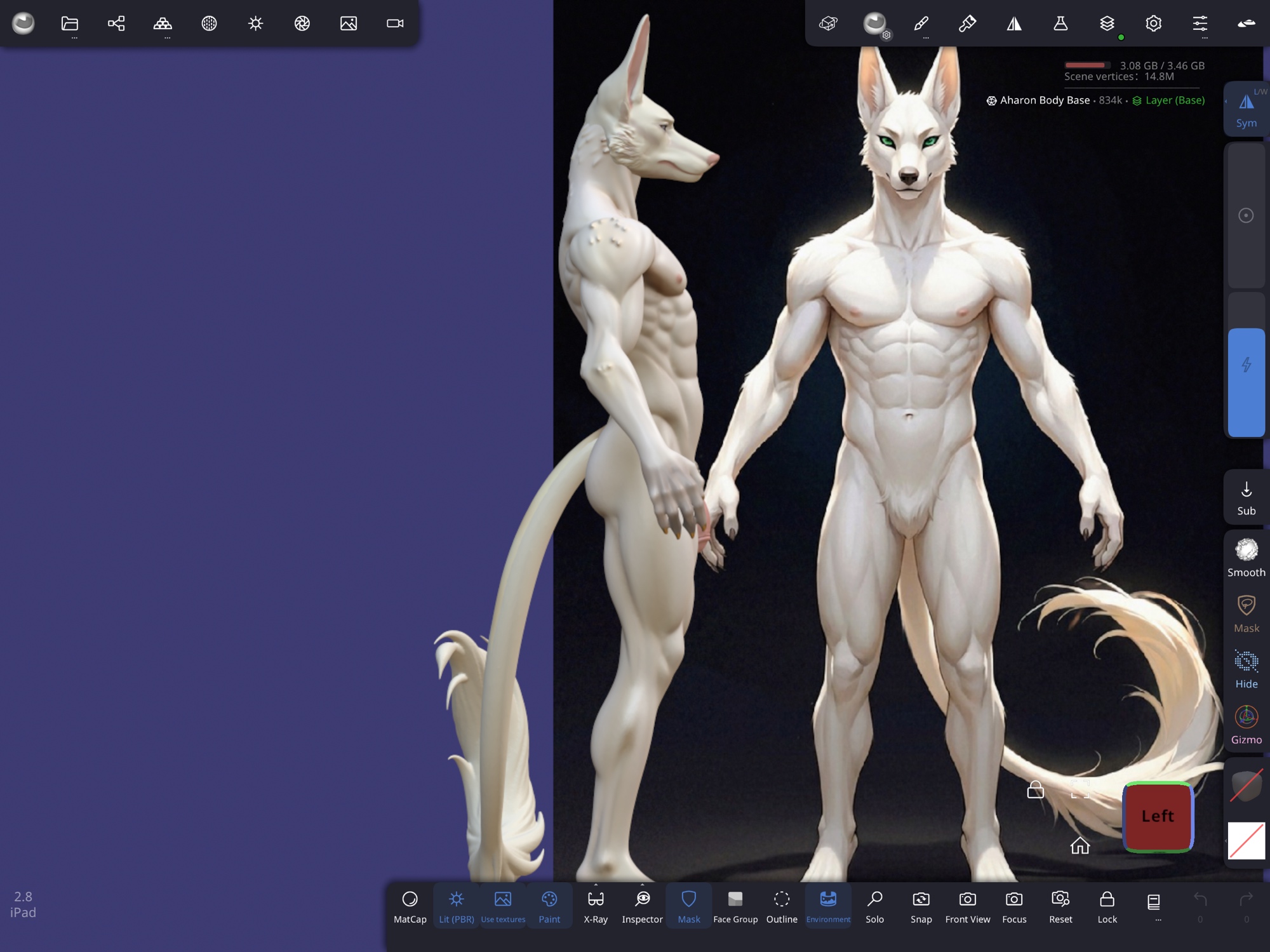Toggle Sym symmetry on right sidebar

pos(1246,109)
